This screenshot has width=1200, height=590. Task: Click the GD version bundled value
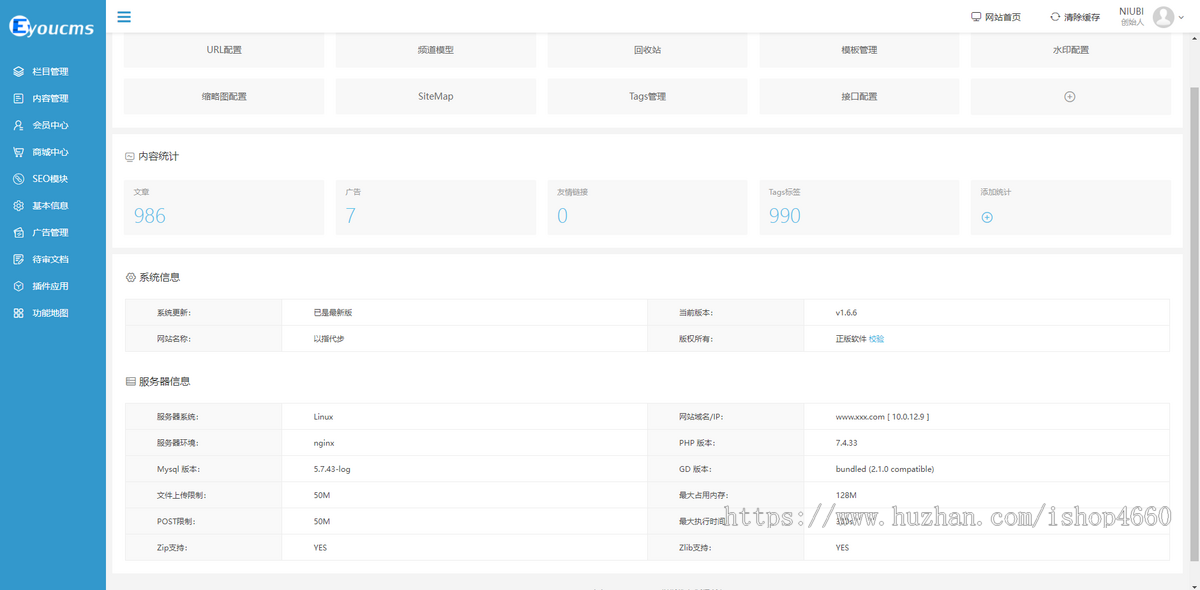[885, 469]
